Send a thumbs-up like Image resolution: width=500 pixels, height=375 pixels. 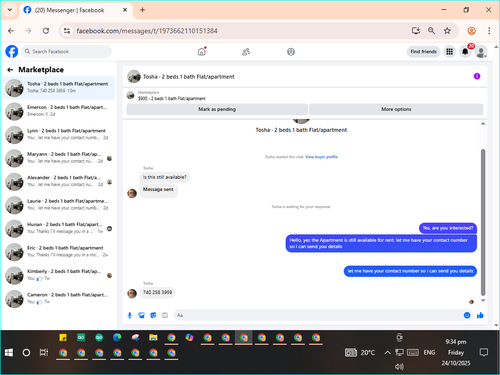(x=480, y=315)
